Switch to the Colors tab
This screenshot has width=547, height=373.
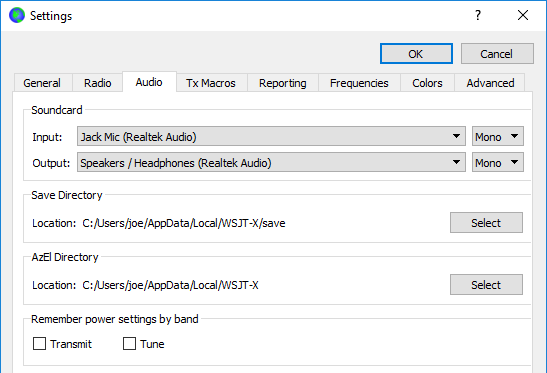pos(427,83)
